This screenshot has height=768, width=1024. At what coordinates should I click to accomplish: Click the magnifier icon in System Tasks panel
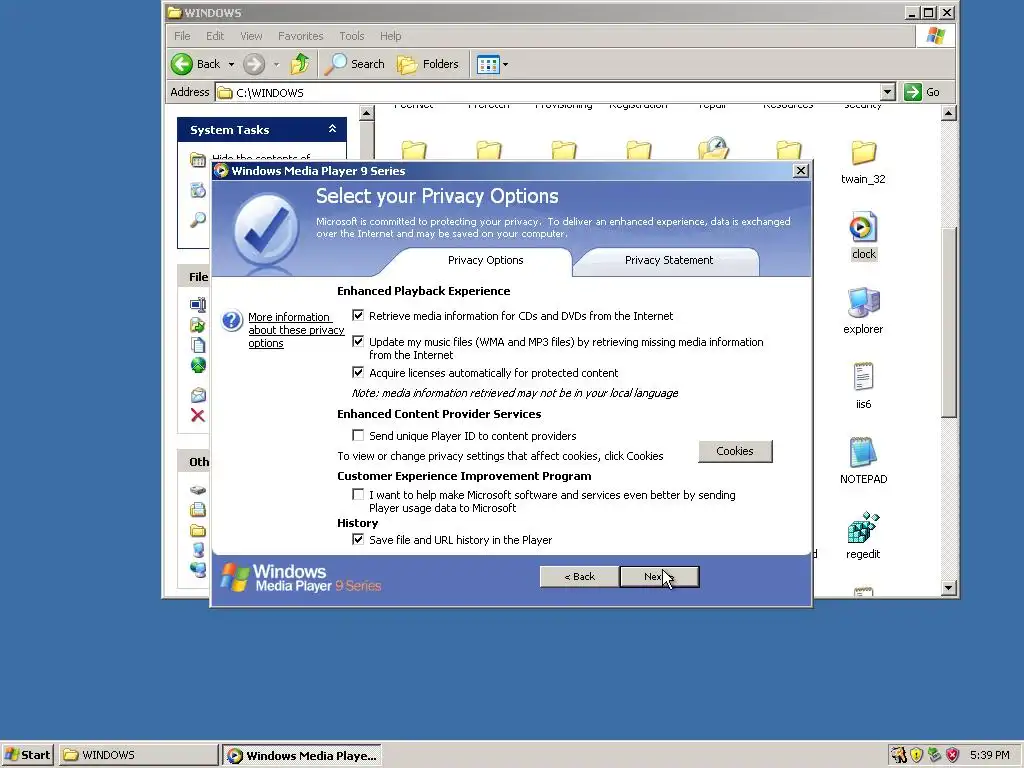[198, 219]
